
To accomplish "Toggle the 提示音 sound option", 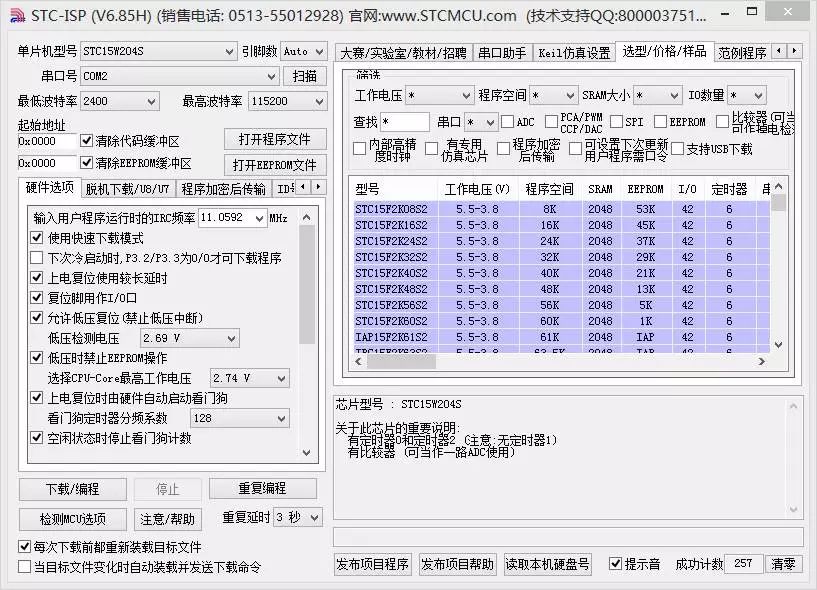I will click(x=616, y=563).
